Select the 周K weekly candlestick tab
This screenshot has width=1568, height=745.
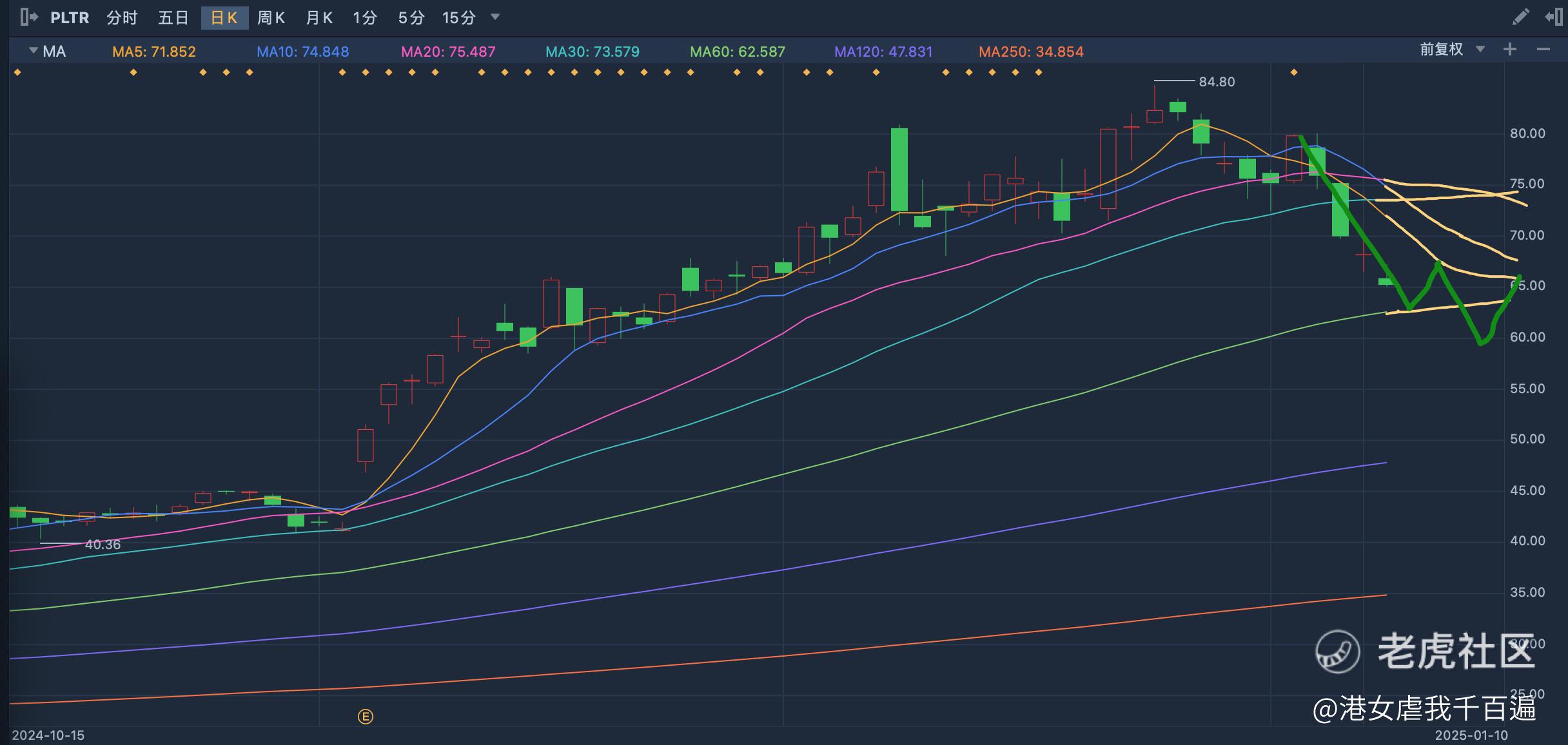tap(271, 18)
